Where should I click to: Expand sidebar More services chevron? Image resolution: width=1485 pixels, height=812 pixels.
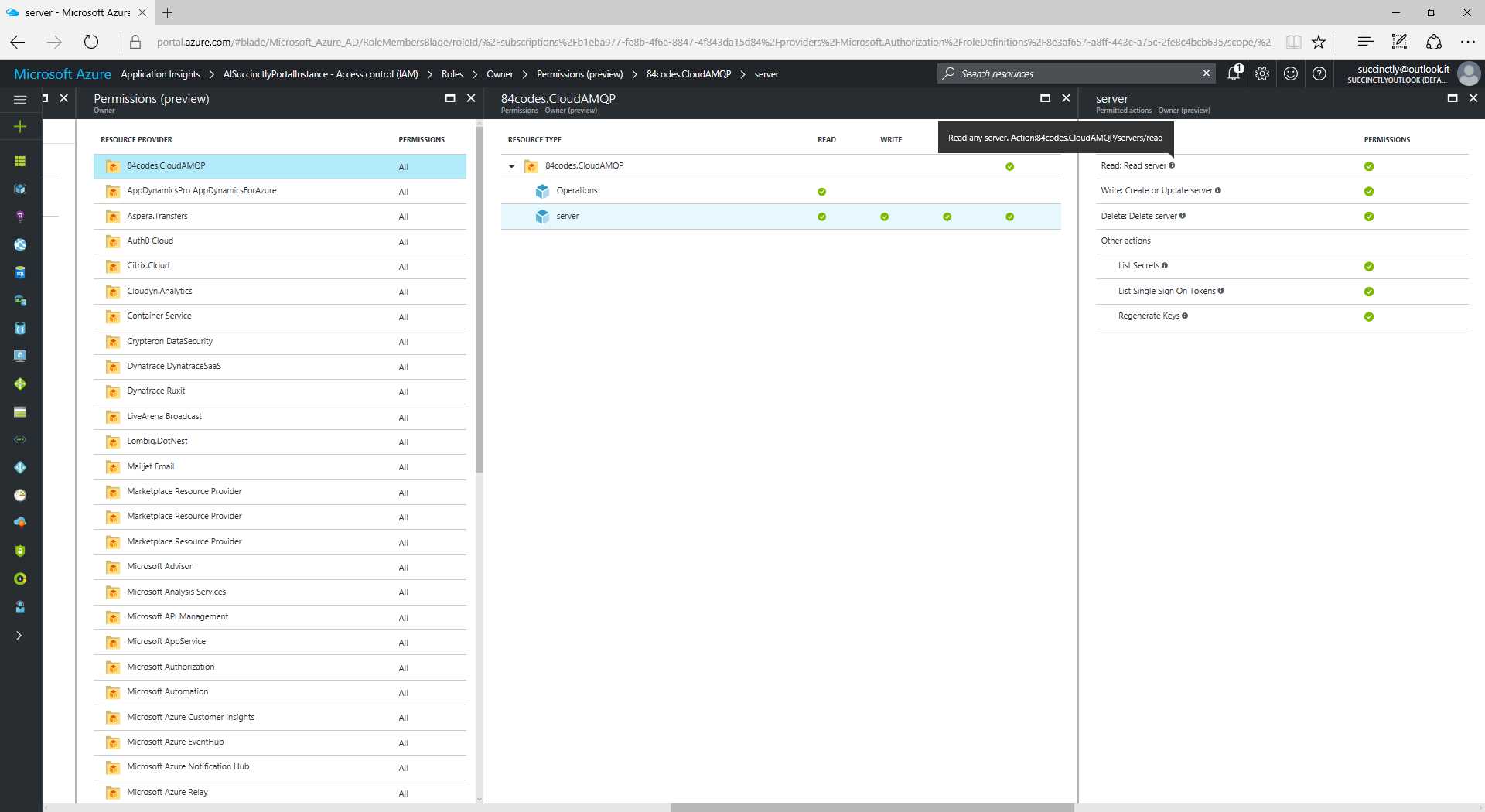[x=19, y=636]
